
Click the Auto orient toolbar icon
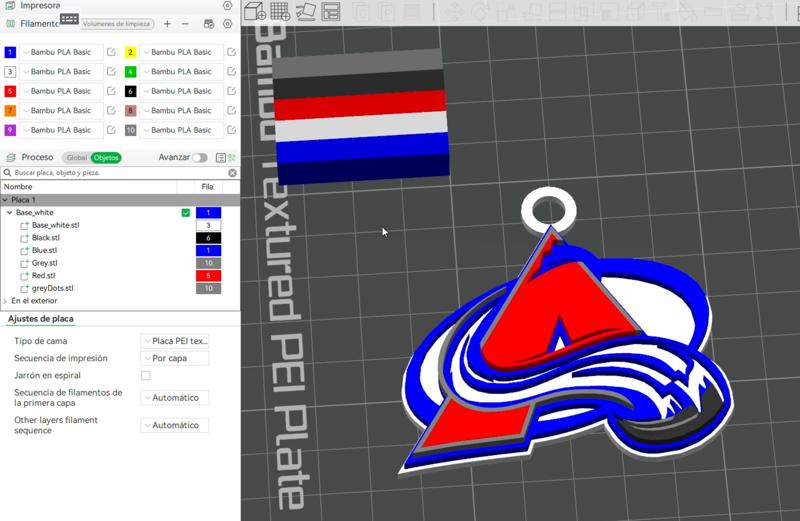pyautogui.click(x=306, y=11)
